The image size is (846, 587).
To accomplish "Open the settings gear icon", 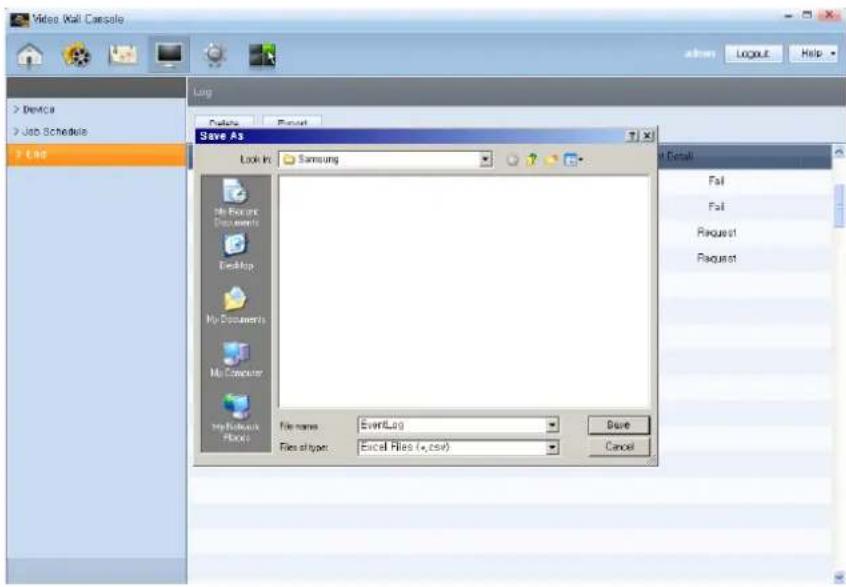I will (215, 55).
